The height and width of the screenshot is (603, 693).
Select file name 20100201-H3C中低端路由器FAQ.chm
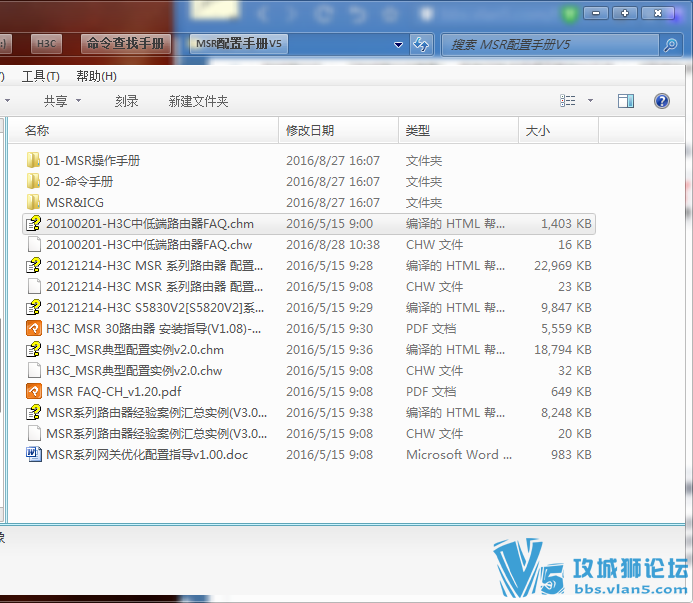pos(150,224)
